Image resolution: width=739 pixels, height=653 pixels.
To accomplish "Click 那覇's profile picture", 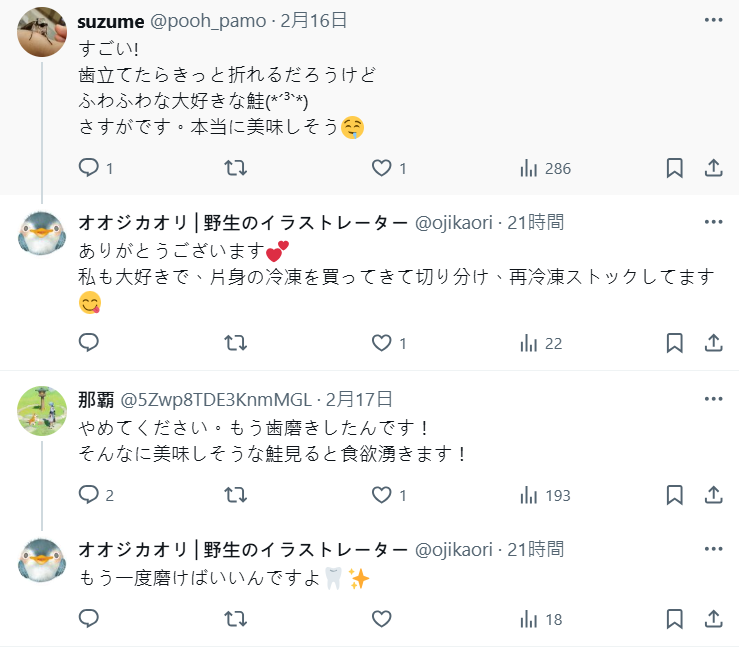I will pos(43,411).
